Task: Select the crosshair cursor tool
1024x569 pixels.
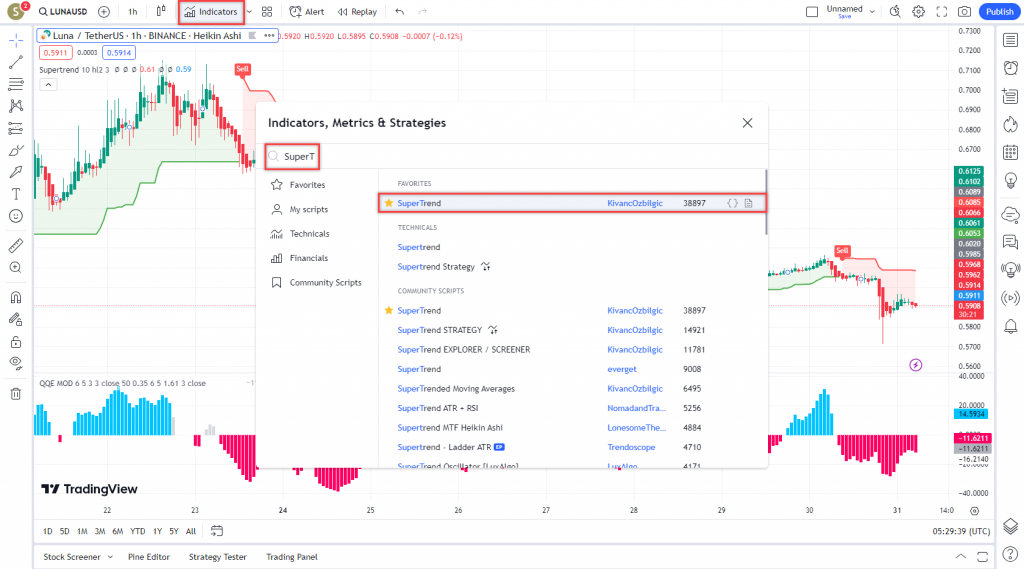Action: [x=16, y=41]
